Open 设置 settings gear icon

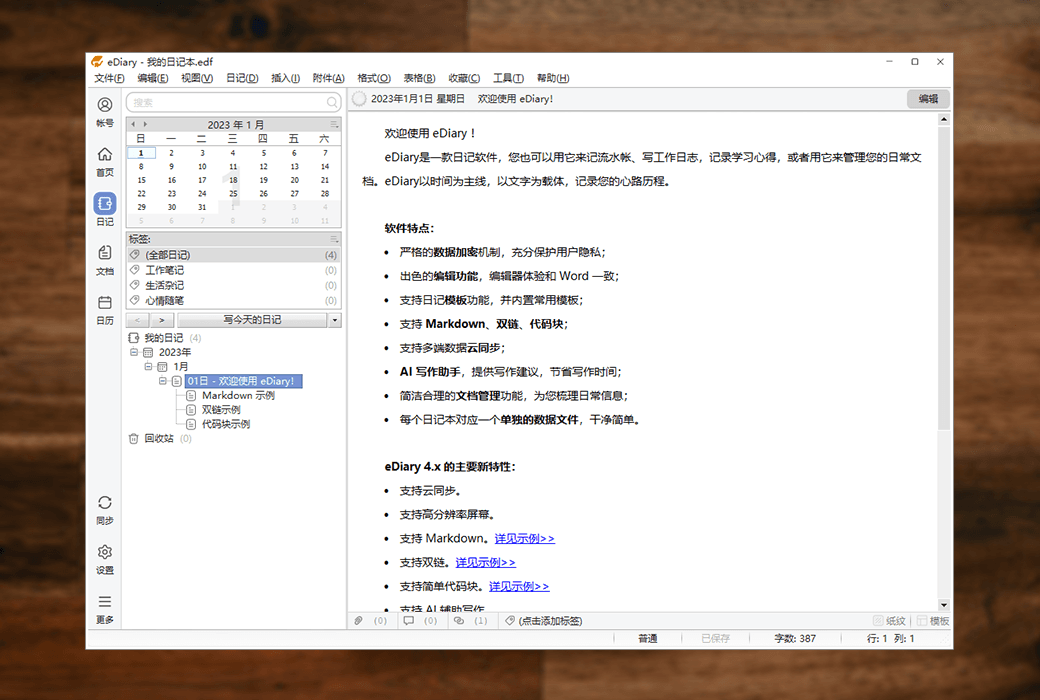pos(105,552)
